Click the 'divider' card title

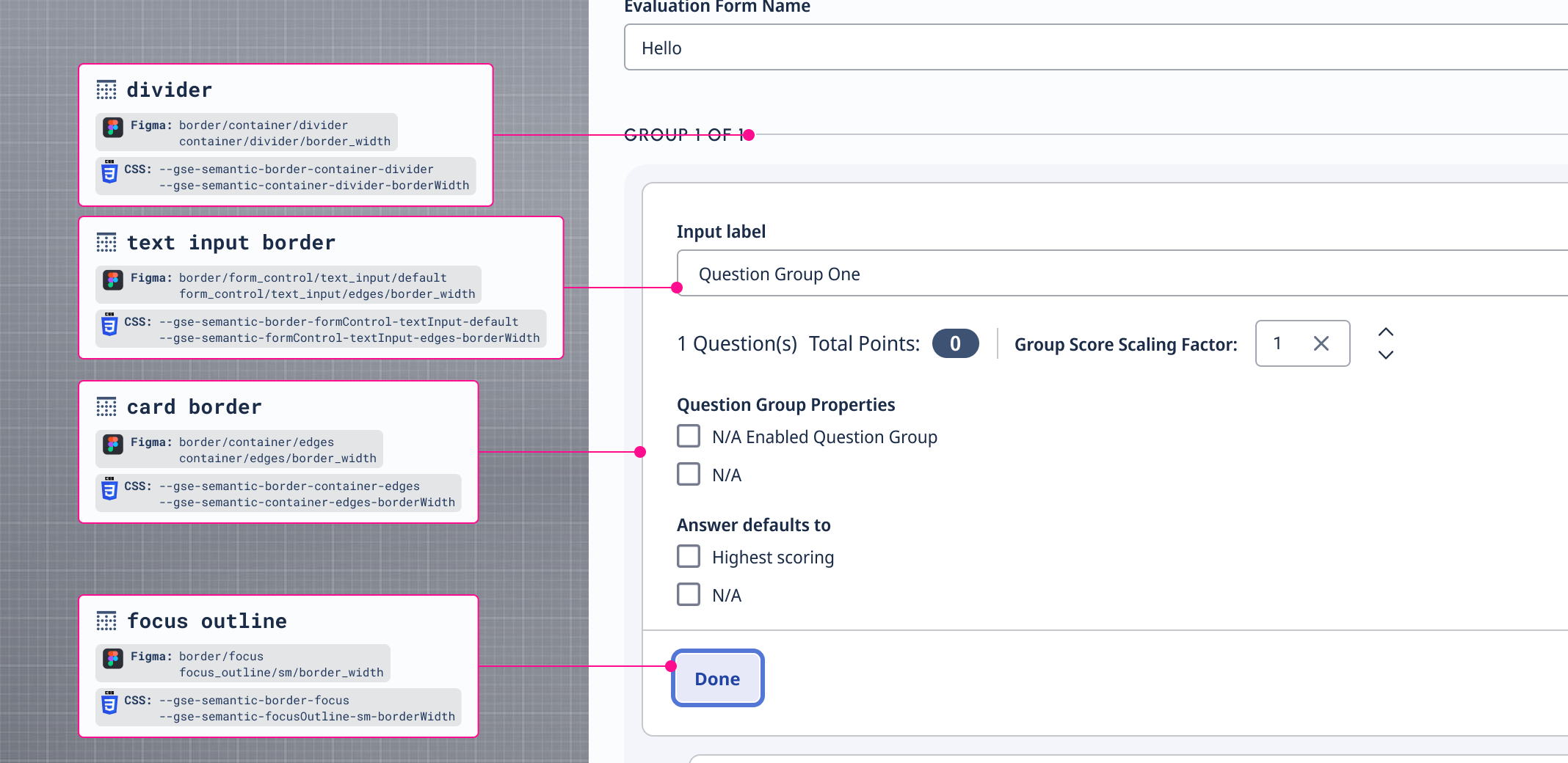click(170, 90)
